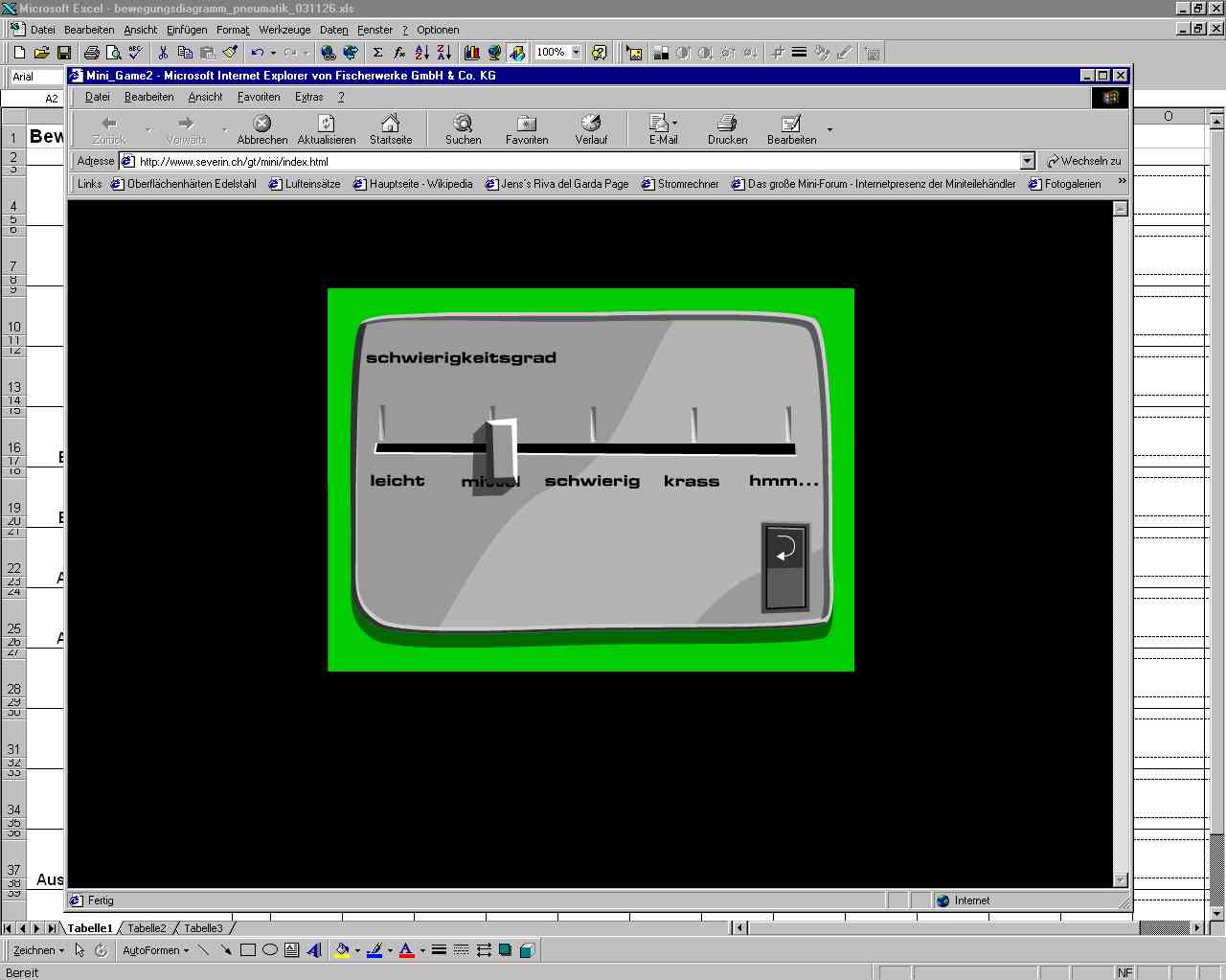The image size is (1226, 980).
Task: Open Favoriten from the browser toolbar
Action: 526,128
